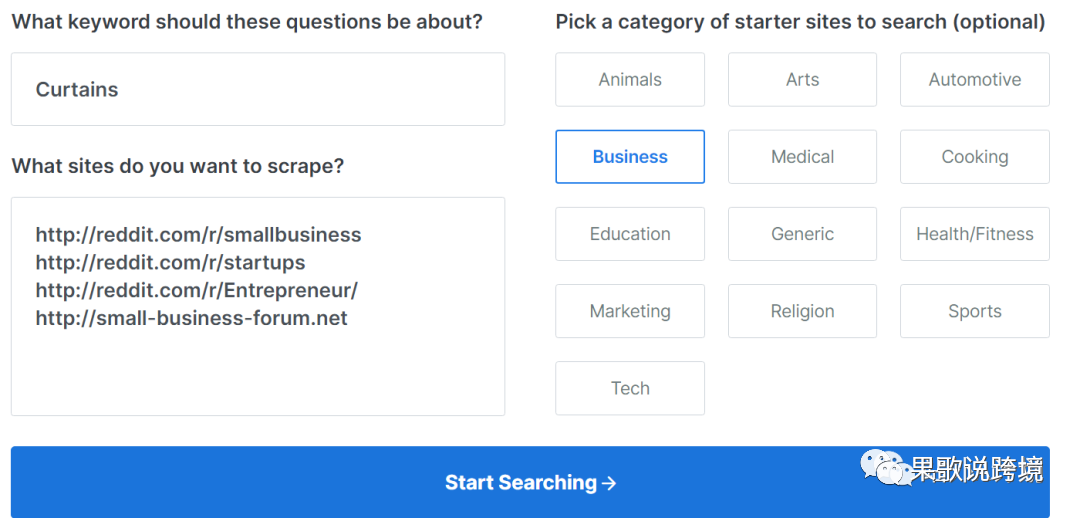Screen dimensions: 1080x518
Task: Click the small-business-forum.net URL line
Action: 191,318
